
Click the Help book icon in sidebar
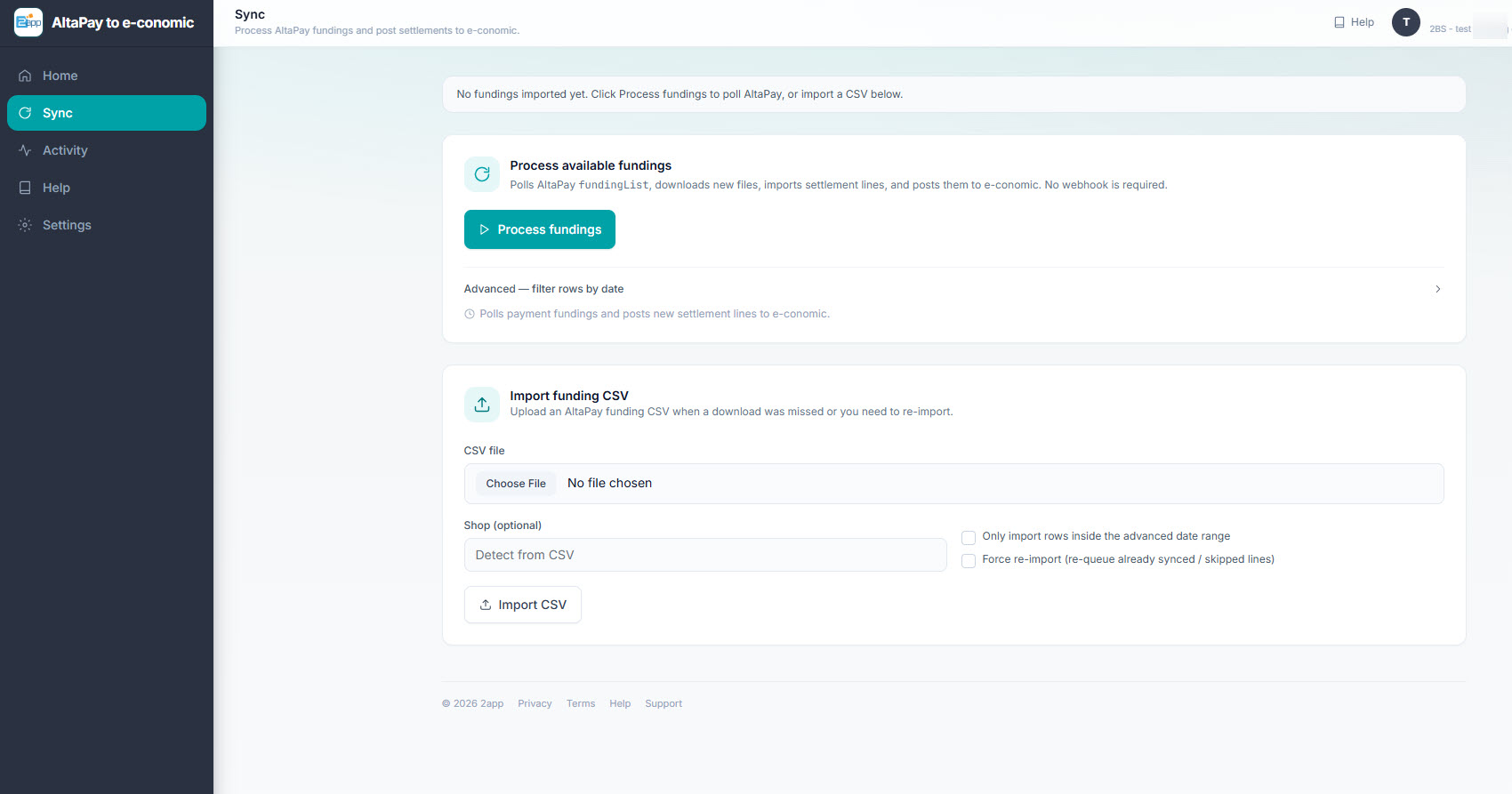(x=25, y=188)
